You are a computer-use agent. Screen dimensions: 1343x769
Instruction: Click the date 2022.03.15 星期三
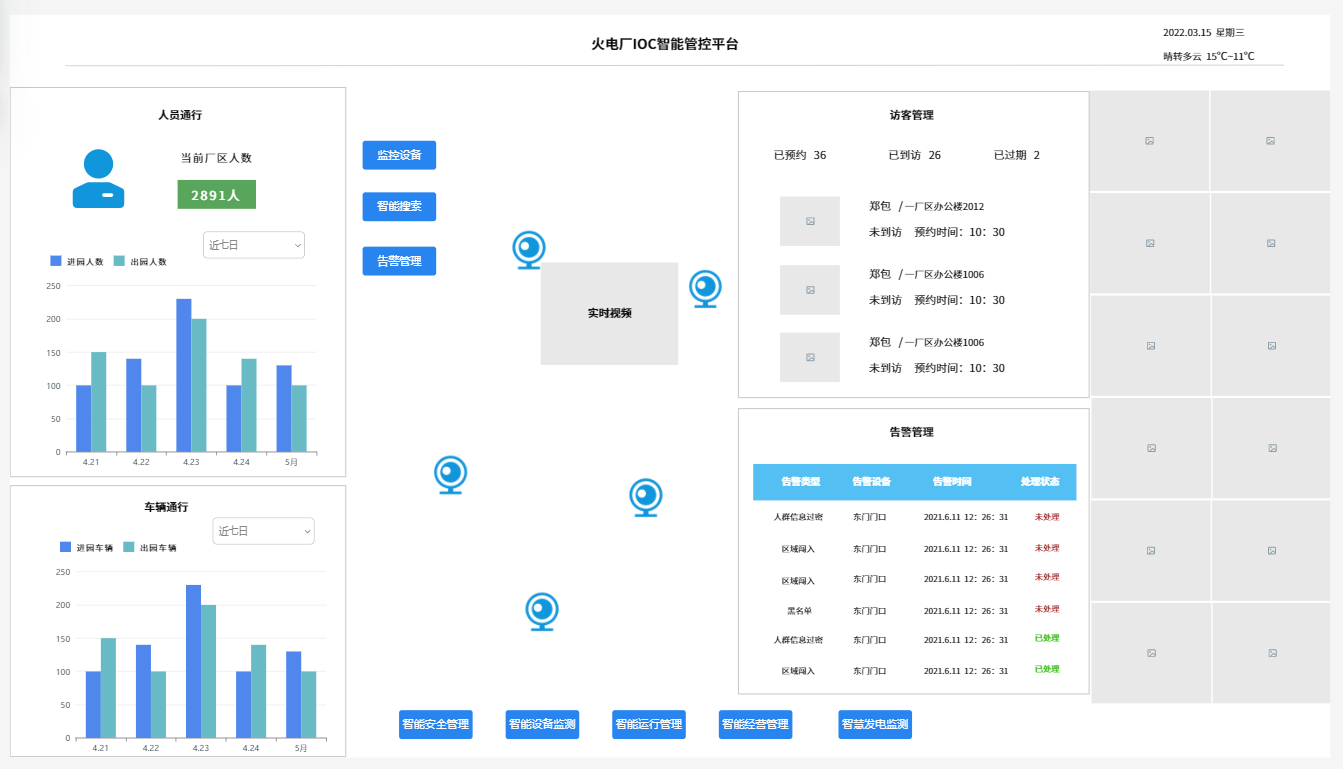(1204, 33)
